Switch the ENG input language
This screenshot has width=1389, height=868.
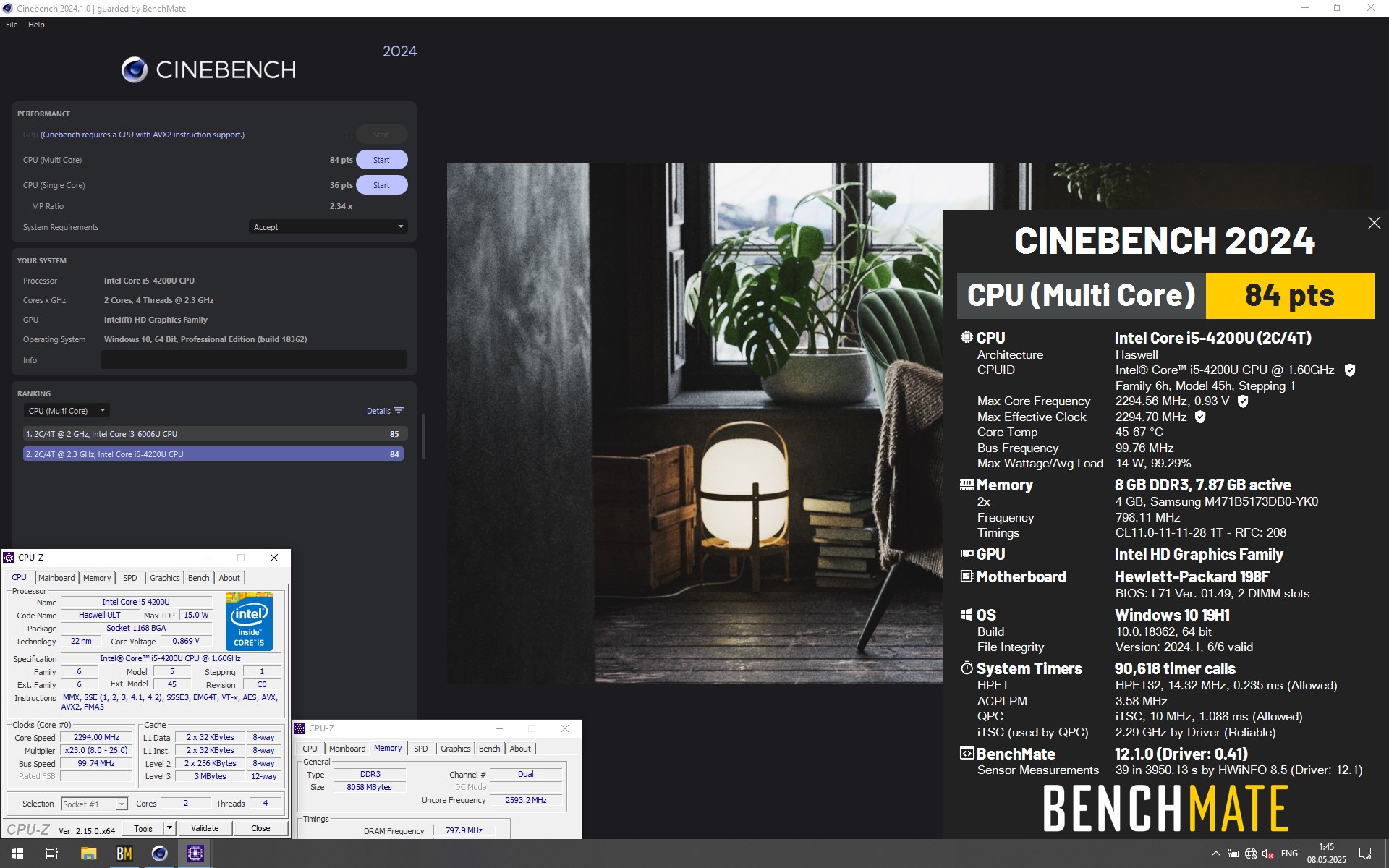[x=1289, y=854]
